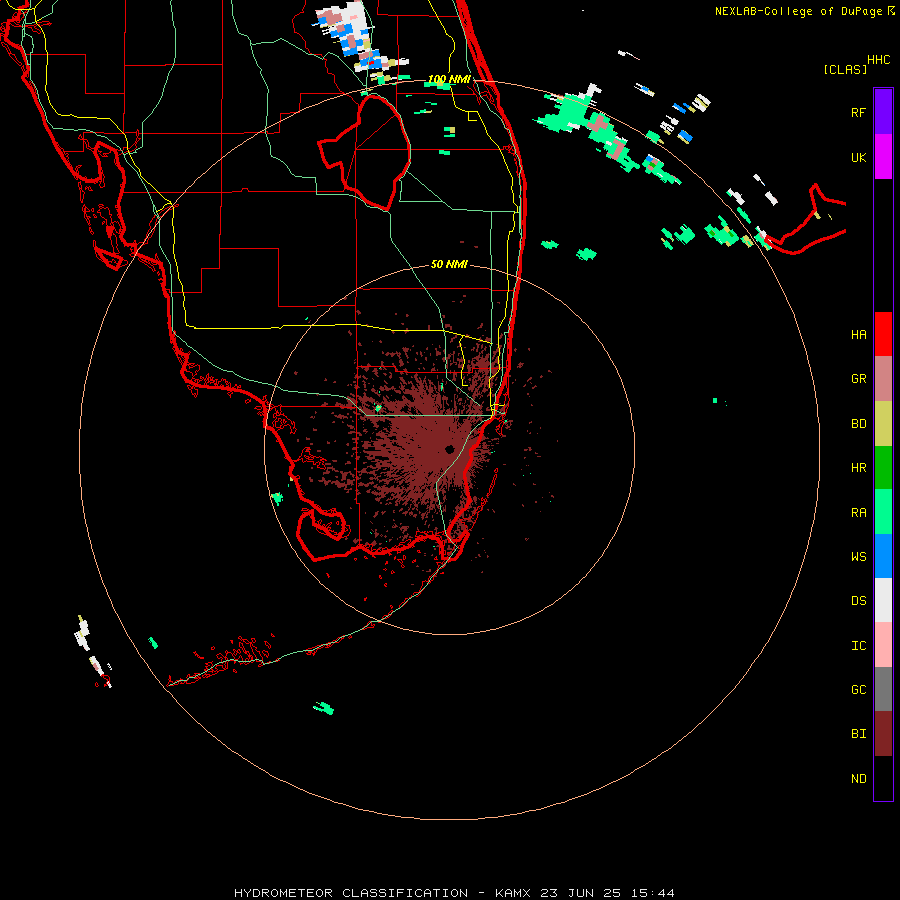
Task: Click the gray GC legend swatch
Action: [x=883, y=689]
